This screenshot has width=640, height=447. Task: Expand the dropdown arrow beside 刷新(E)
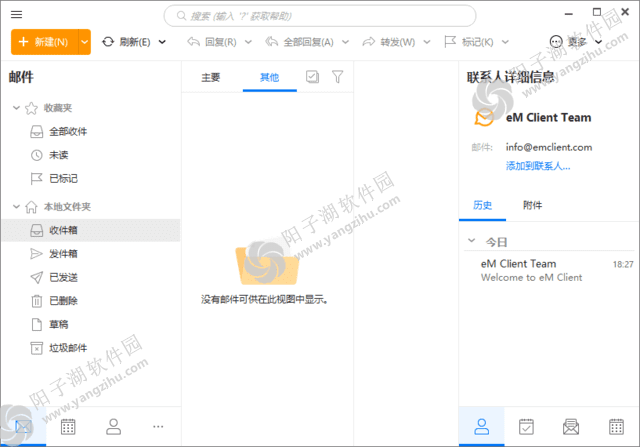pos(162,42)
